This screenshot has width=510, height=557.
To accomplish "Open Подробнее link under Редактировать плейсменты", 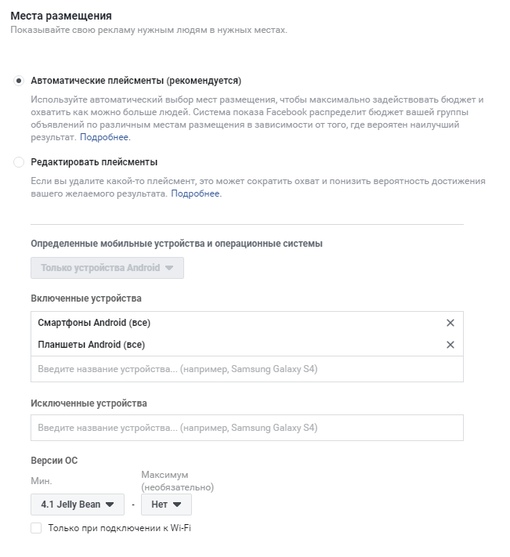I will [195, 194].
